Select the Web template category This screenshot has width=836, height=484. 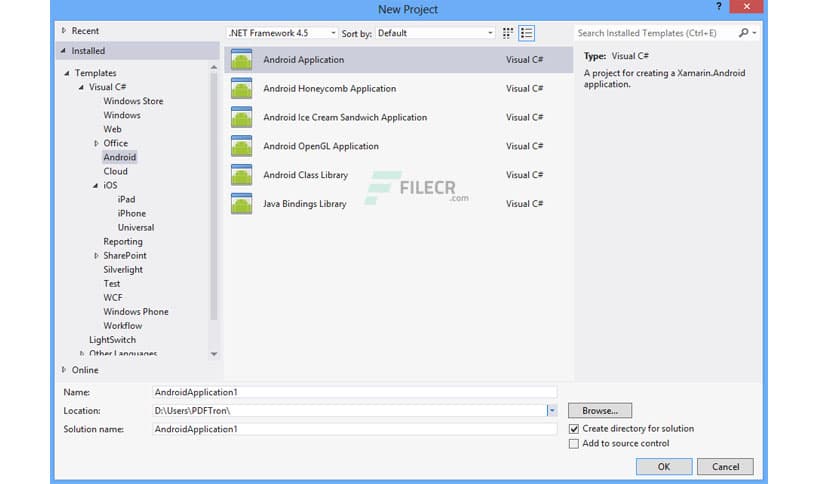[x=112, y=129]
